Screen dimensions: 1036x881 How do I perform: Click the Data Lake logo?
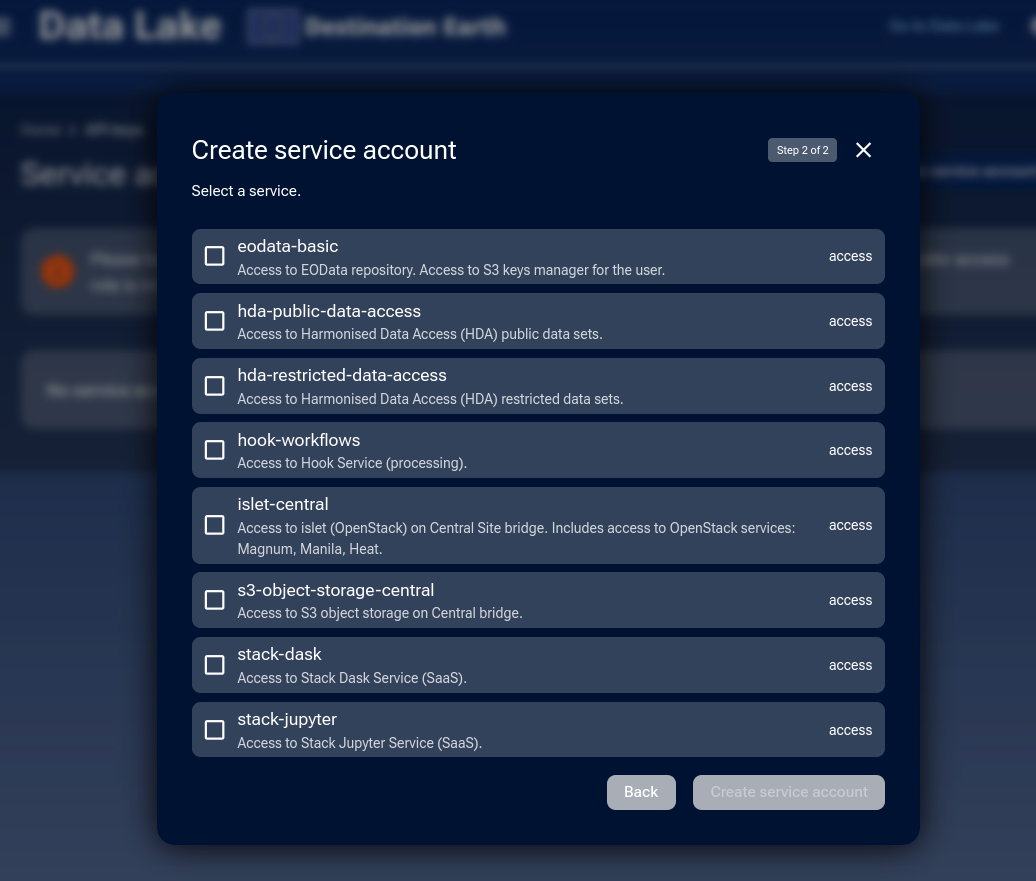(130, 25)
